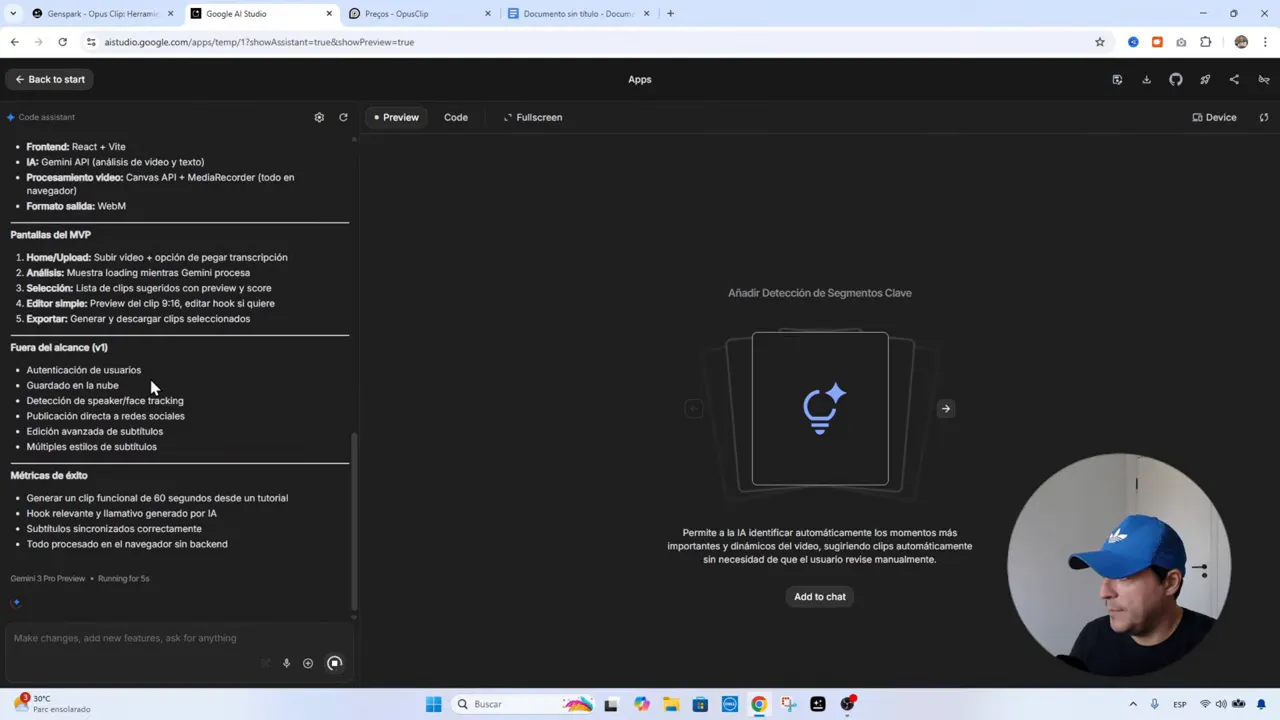The height and width of the screenshot is (720, 1280).
Task: Toggle the Device preview mode
Action: [x=1213, y=117]
